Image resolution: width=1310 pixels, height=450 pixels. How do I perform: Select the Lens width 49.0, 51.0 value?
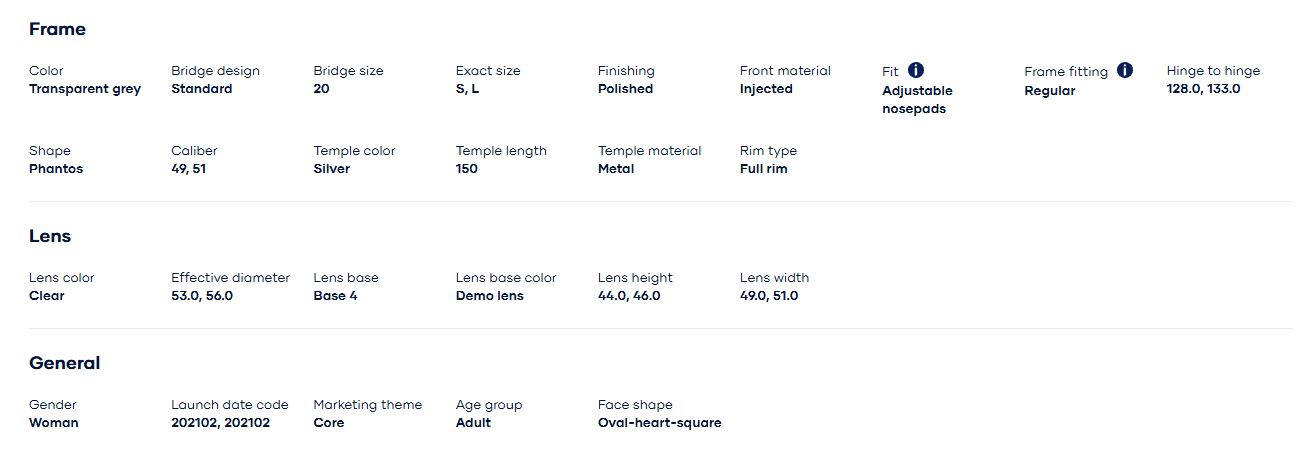(768, 296)
